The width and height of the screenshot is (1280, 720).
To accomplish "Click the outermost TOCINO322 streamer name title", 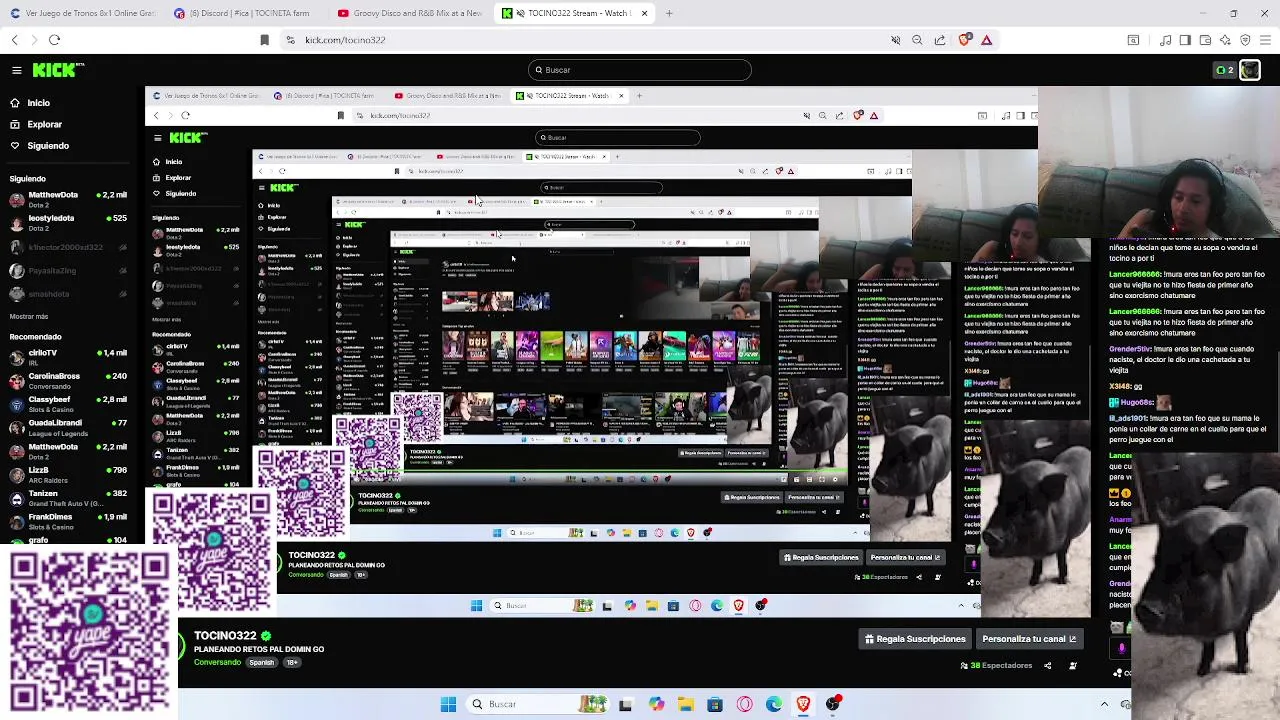I will coord(225,635).
